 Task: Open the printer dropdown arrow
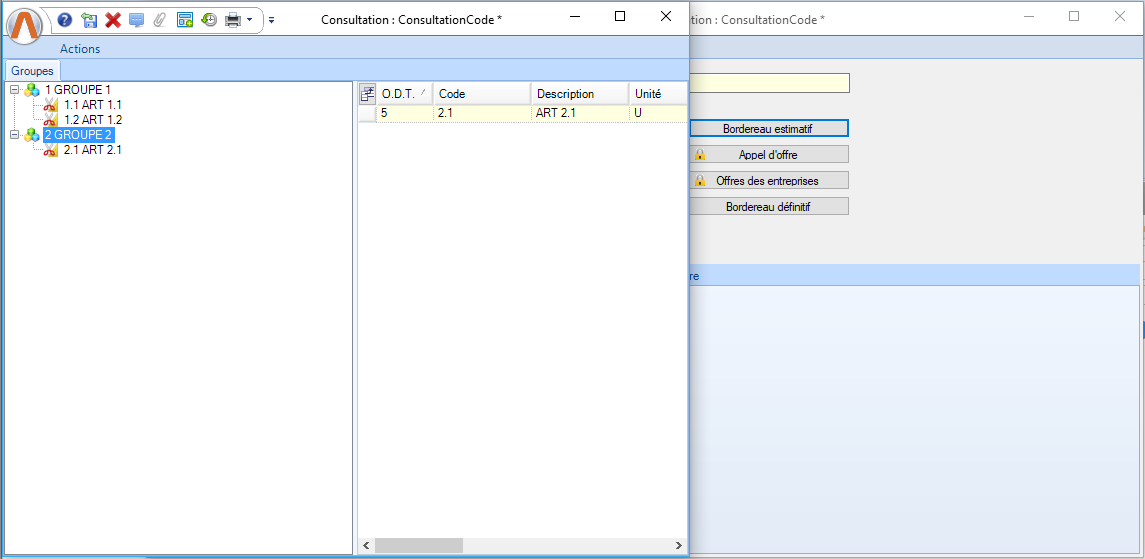click(249, 19)
